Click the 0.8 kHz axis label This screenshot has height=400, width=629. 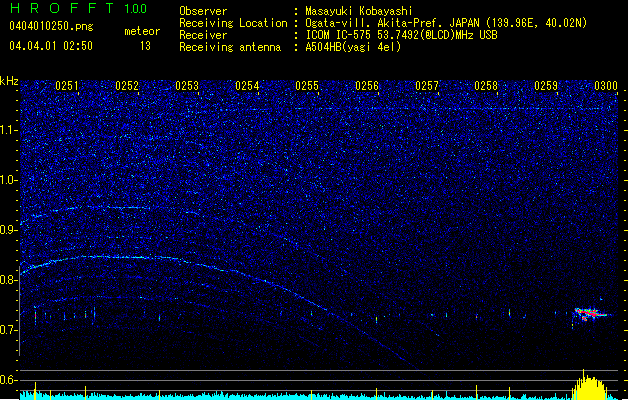coord(9,280)
